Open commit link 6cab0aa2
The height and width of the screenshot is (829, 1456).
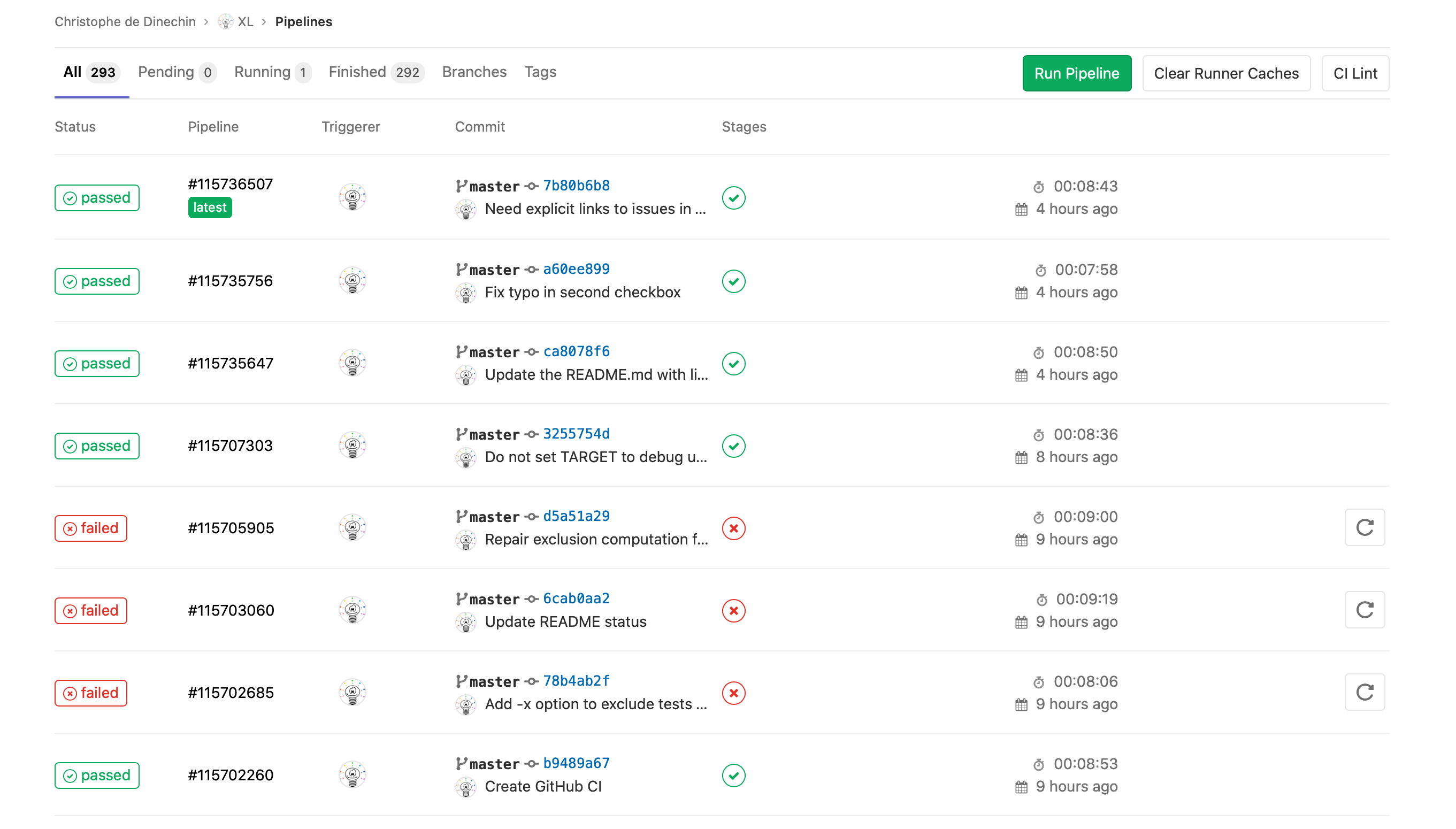pyautogui.click(x=576, y=598)
